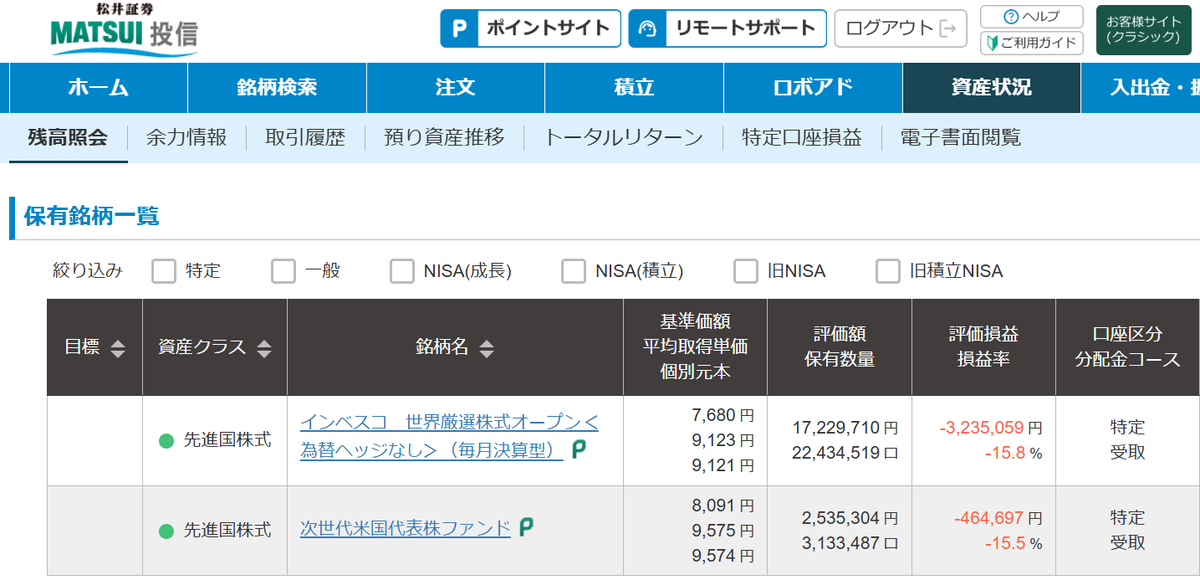Image resolution: width=1200 pixels, height=580 pixels.
Task: Click the question mark help icon
Action: [x=1010, y=17]
